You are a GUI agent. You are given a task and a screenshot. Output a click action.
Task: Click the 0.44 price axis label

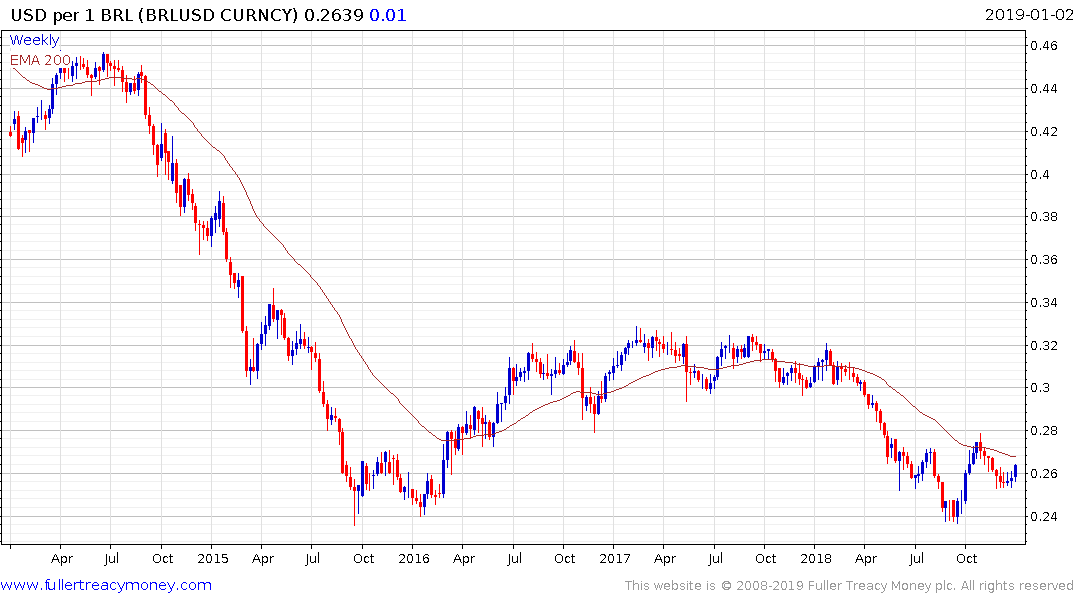click(1043, 88)
